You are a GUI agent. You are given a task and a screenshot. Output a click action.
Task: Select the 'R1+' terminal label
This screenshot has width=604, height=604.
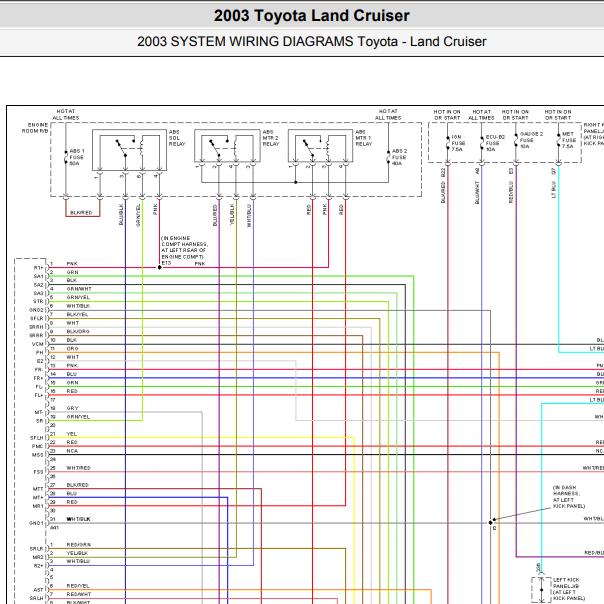click(x=38, y=268)
